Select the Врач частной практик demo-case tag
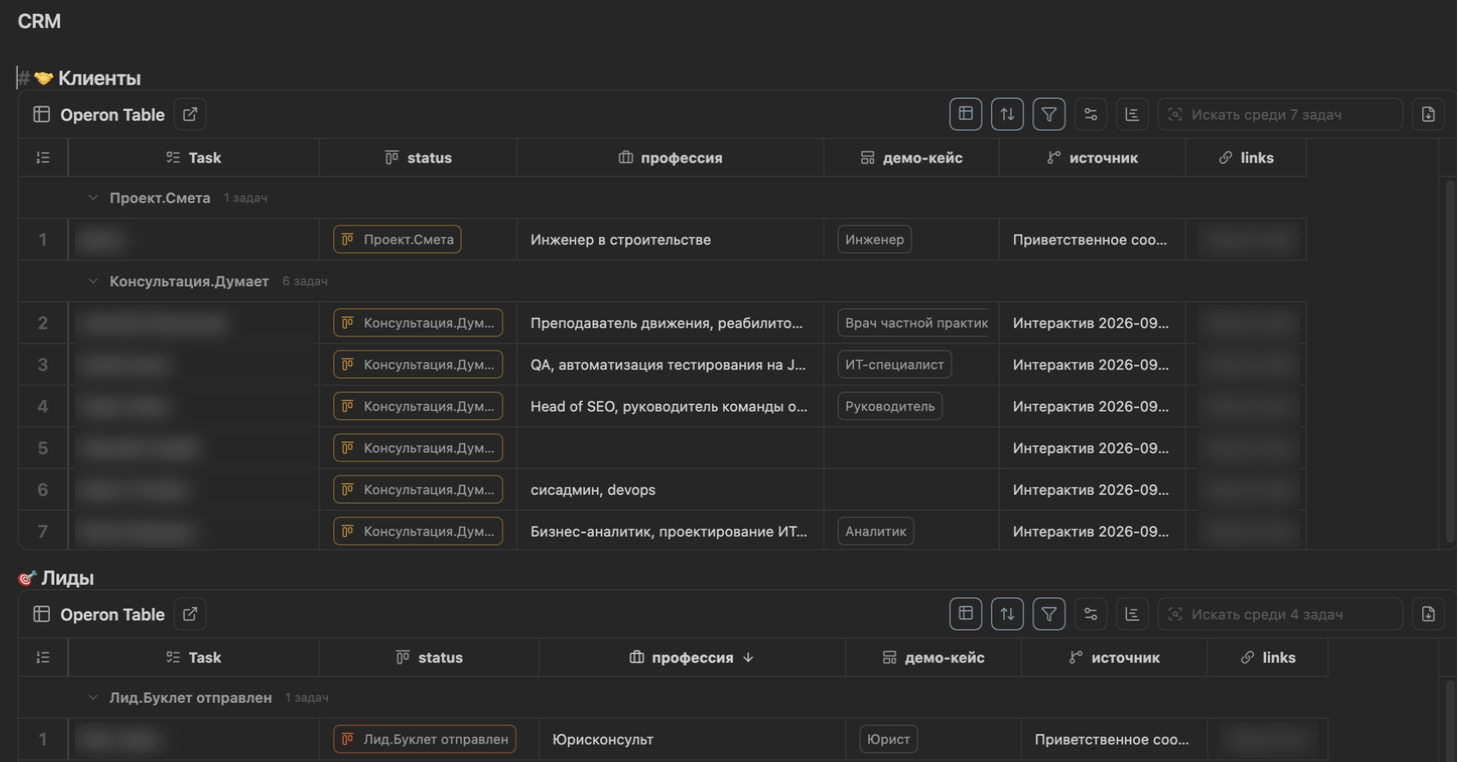Screen dimensions: 1459x762 914,323
